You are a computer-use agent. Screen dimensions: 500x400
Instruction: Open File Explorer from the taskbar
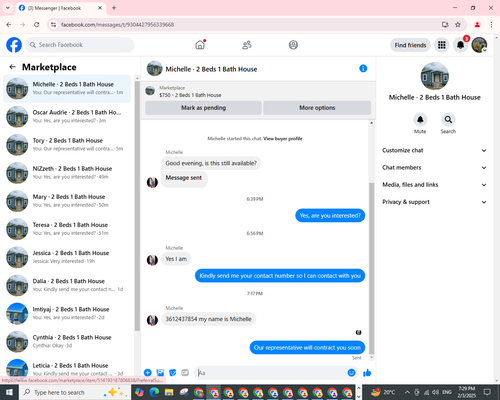[169, 392]
